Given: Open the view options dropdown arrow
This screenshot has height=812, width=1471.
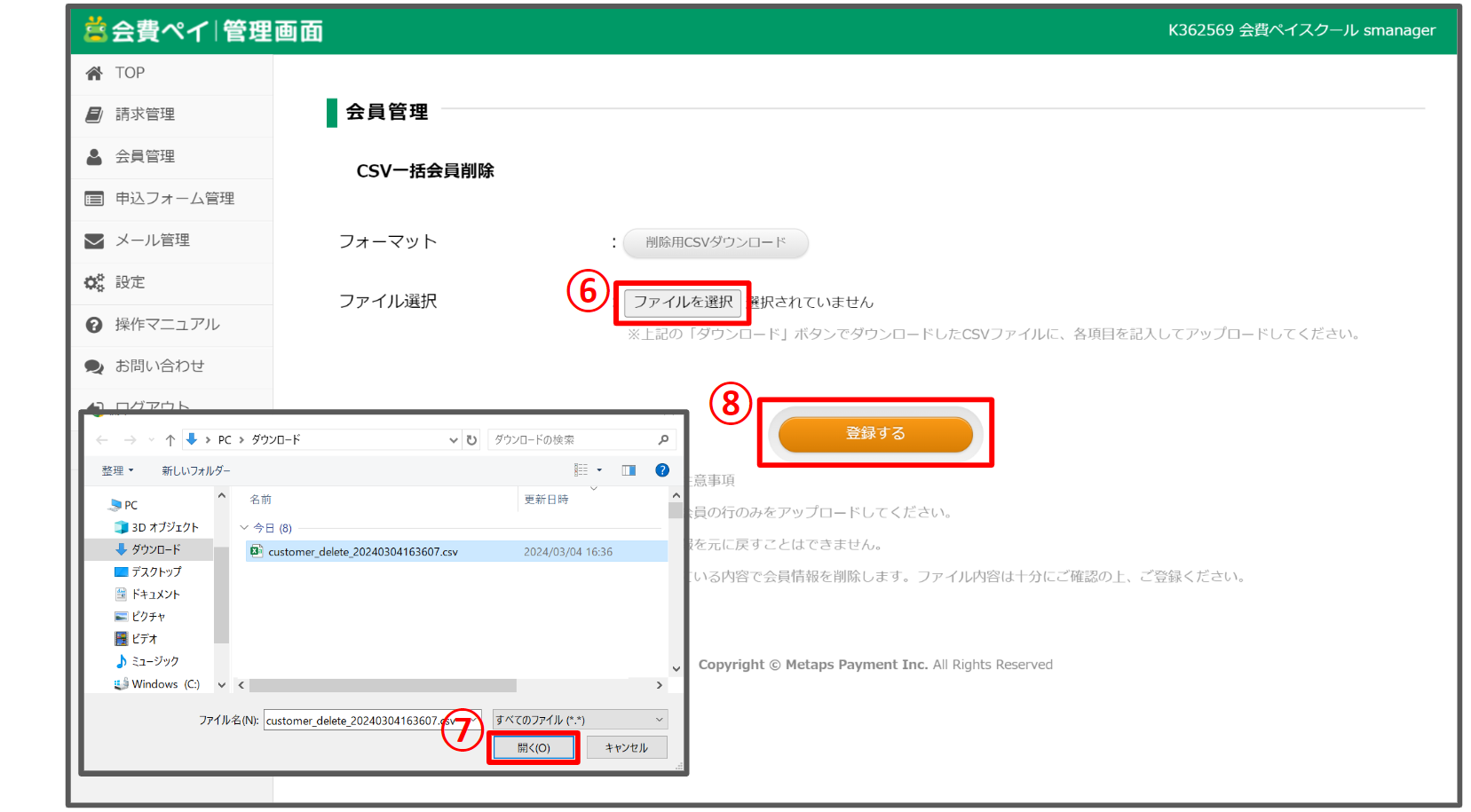Looking at the screenshot, I should tap(597, 469).
